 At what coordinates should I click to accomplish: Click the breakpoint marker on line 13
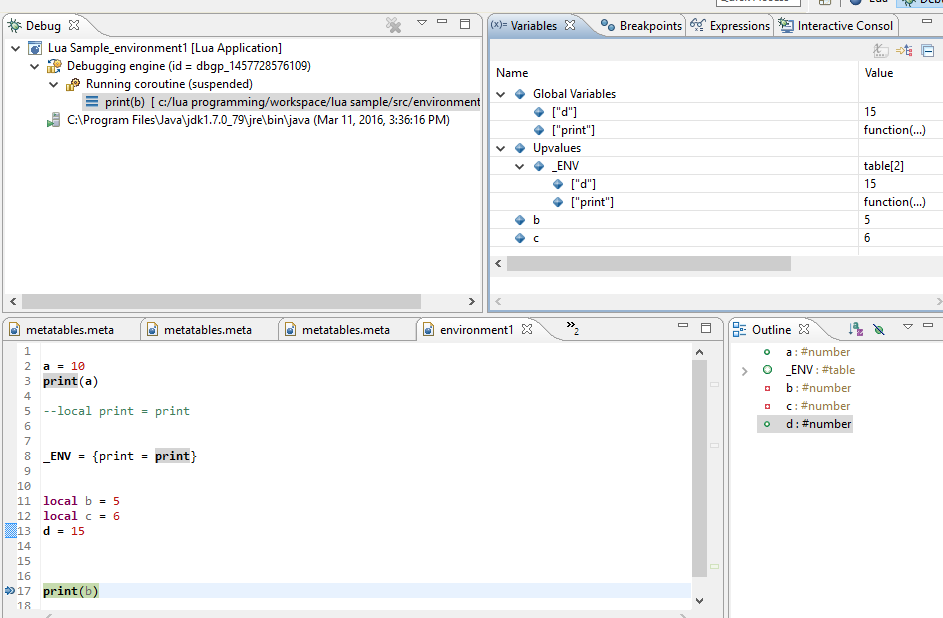11,531
